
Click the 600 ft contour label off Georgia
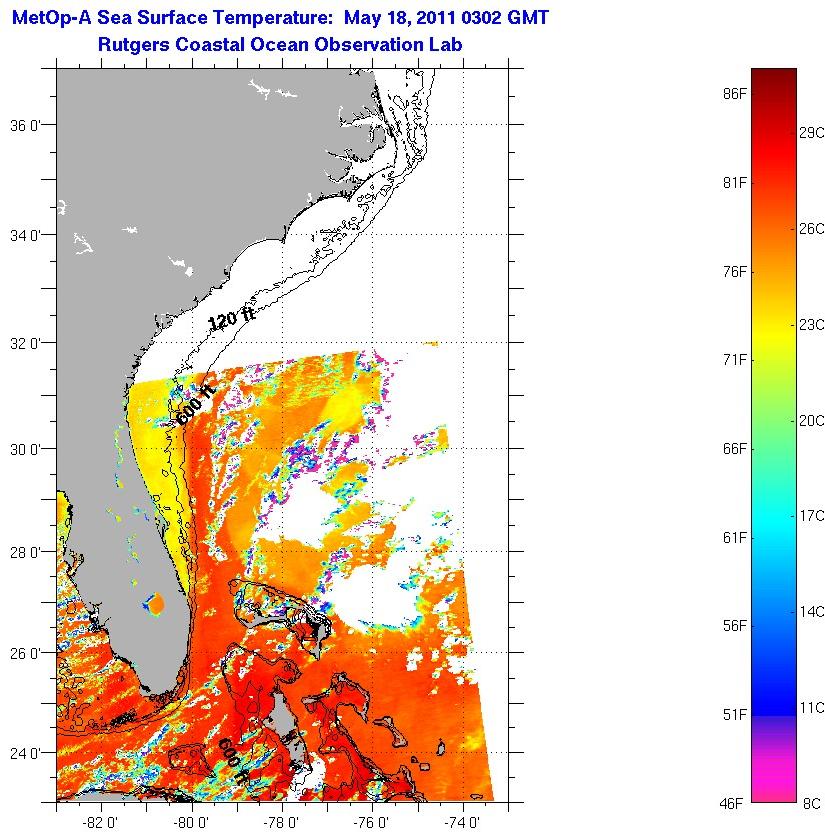[195, 405]
